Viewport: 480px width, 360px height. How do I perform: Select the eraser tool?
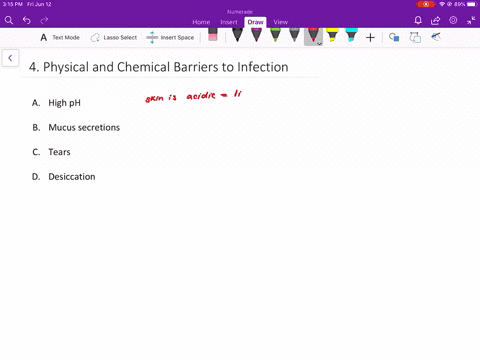click(x=213, y=35)
